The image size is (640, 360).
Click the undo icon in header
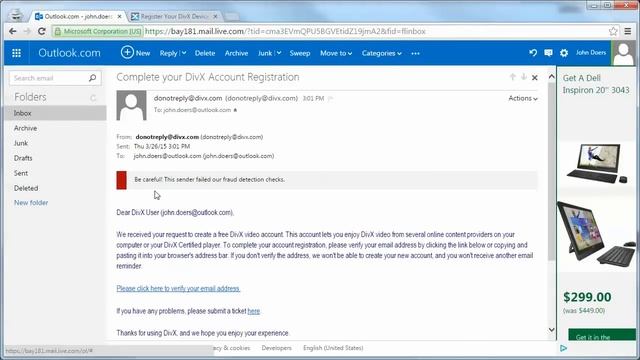[533, 53]
